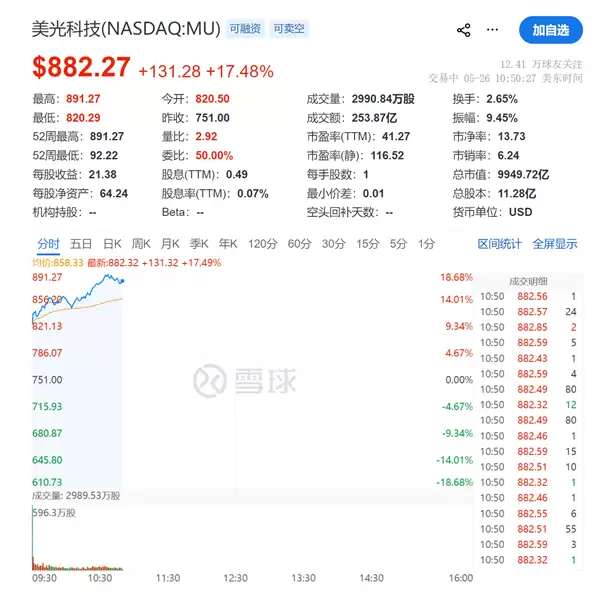Open the 周K chart tab
Screen dimensions: 600x598
[x=141, y=244]
